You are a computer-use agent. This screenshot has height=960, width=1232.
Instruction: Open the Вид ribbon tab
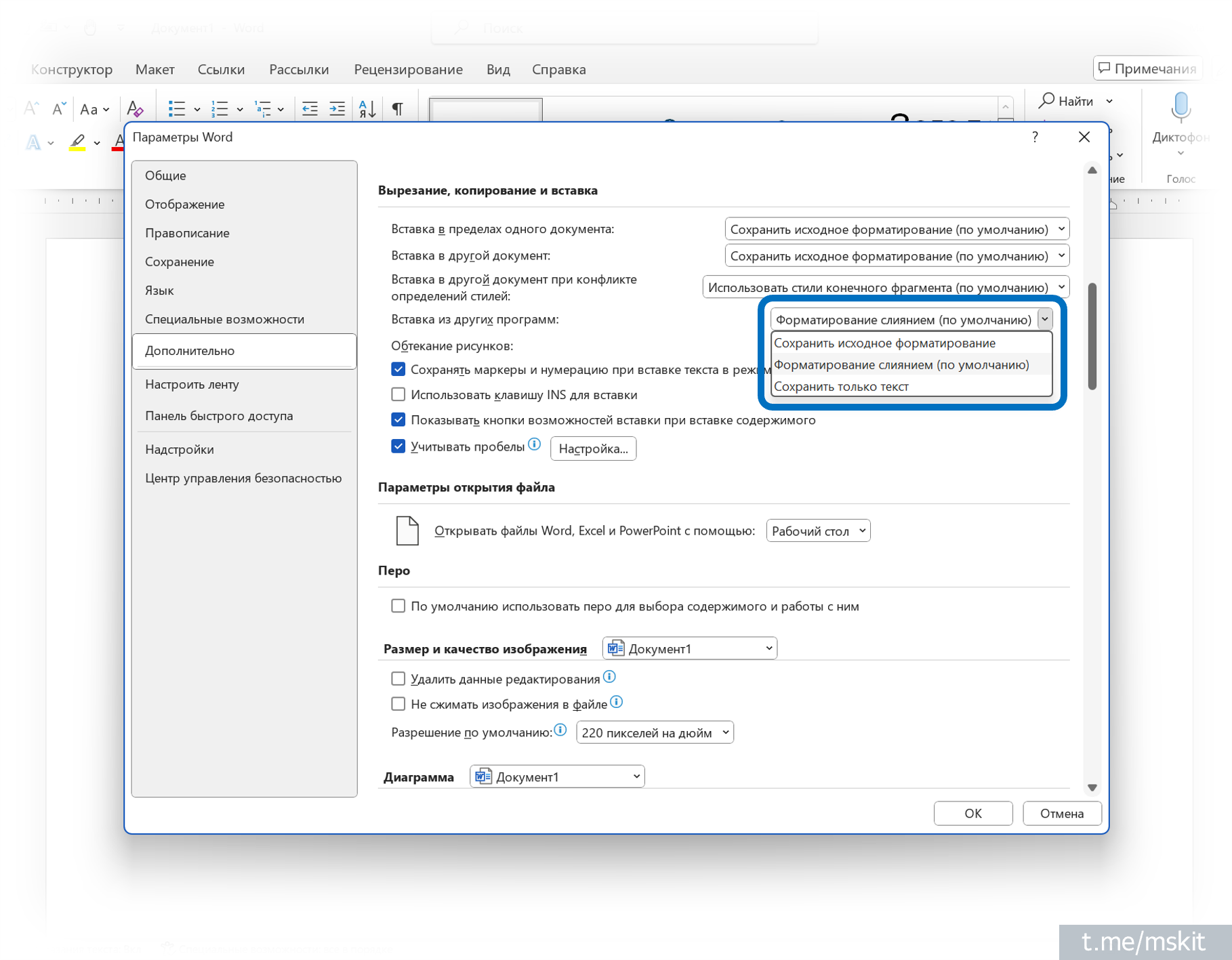tap(498, 69)
